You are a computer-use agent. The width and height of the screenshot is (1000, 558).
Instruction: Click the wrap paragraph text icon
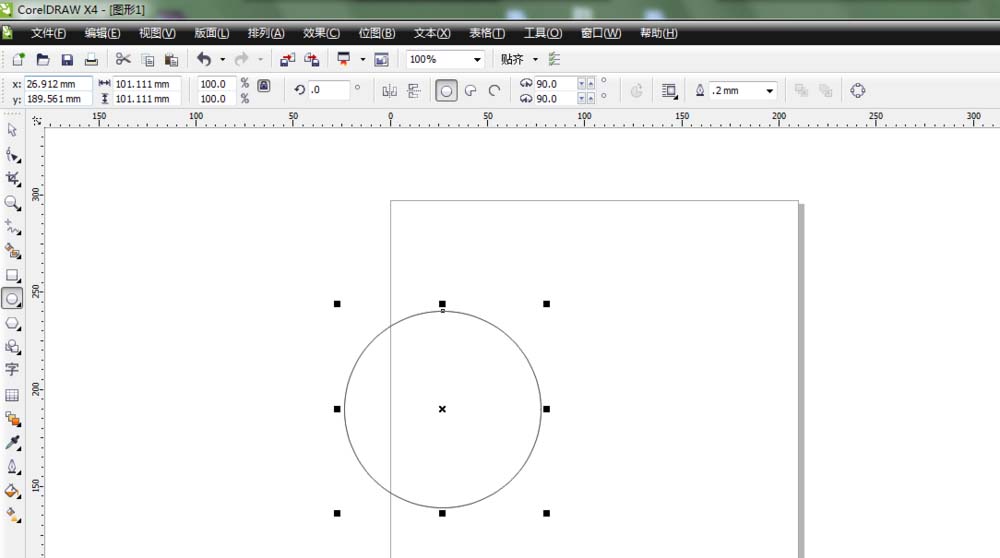point(669,91)
